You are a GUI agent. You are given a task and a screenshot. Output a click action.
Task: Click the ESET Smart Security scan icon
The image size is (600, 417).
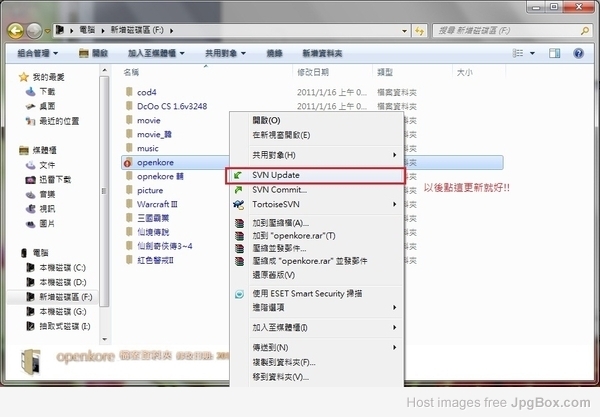238,293
